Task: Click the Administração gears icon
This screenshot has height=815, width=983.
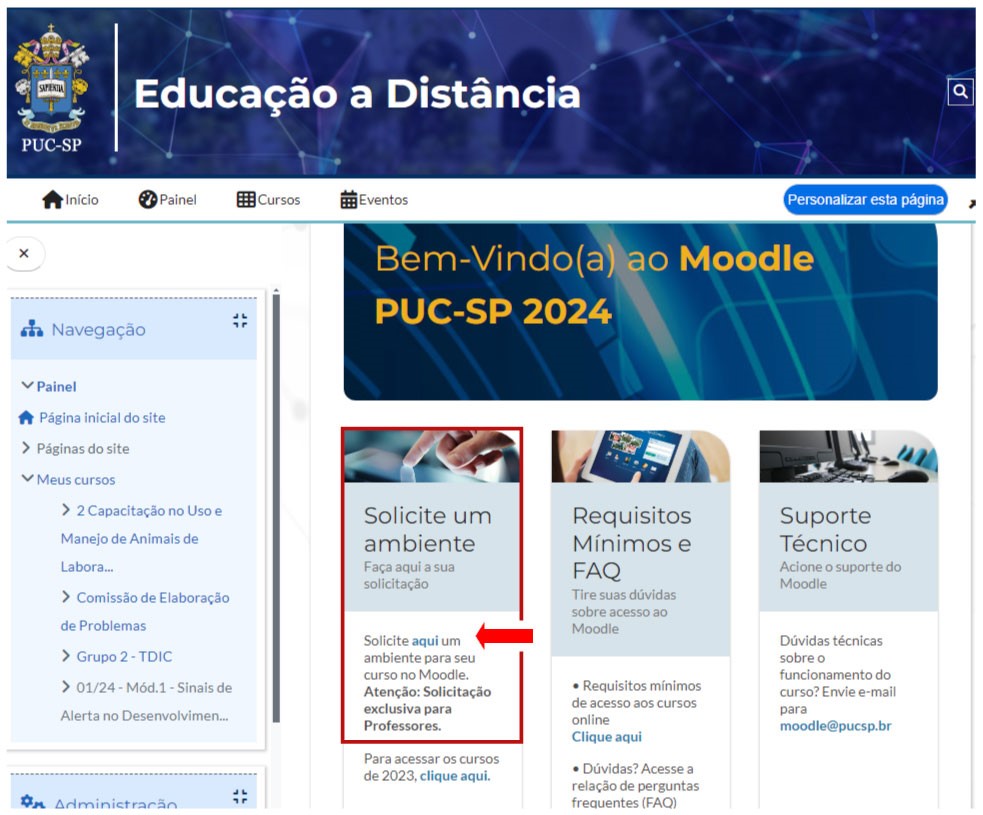Action: click(32, 801)
